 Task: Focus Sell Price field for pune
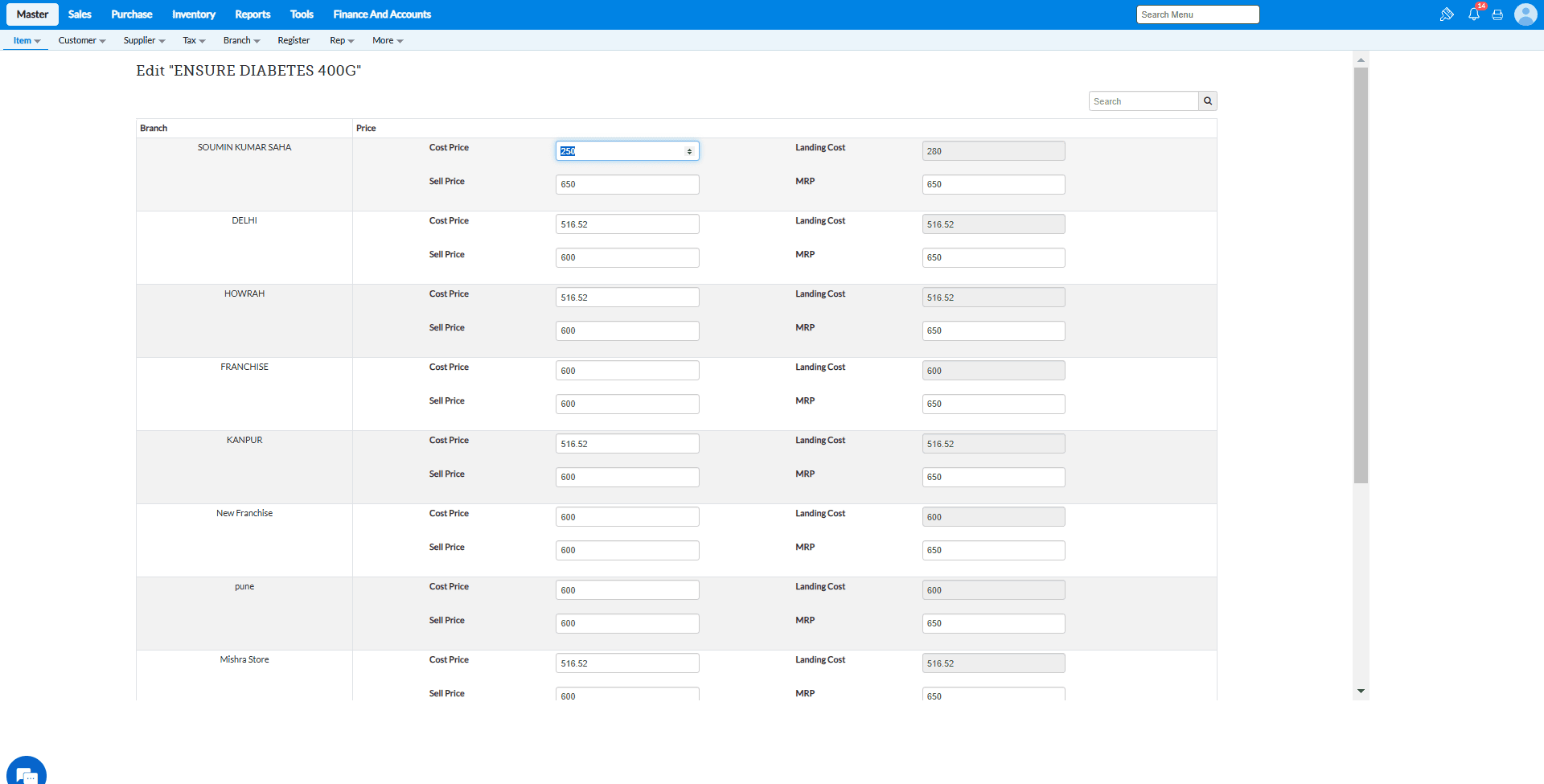[x=627, y=623]
